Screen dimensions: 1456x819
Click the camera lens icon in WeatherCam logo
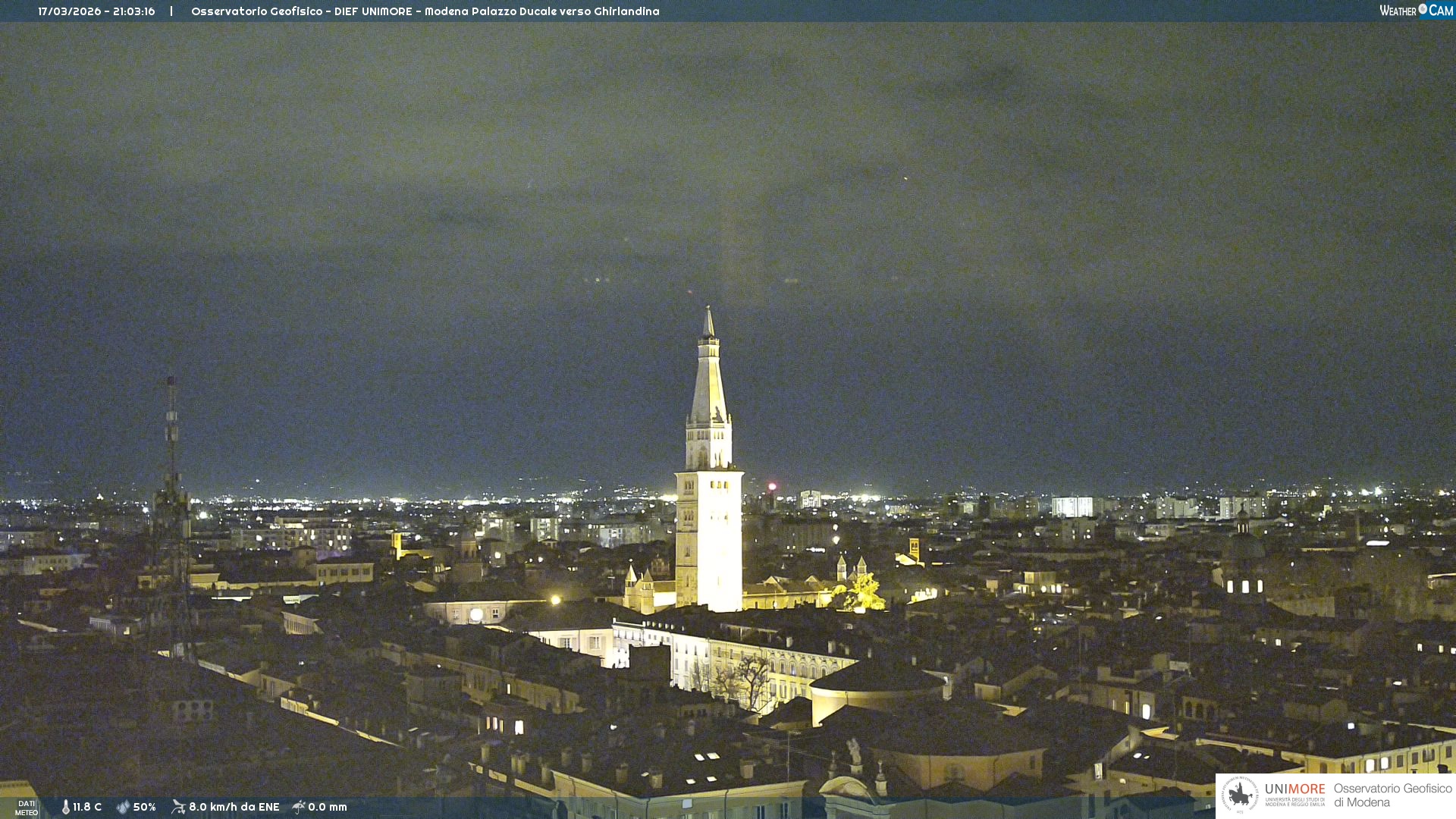tap(1423, 9)
